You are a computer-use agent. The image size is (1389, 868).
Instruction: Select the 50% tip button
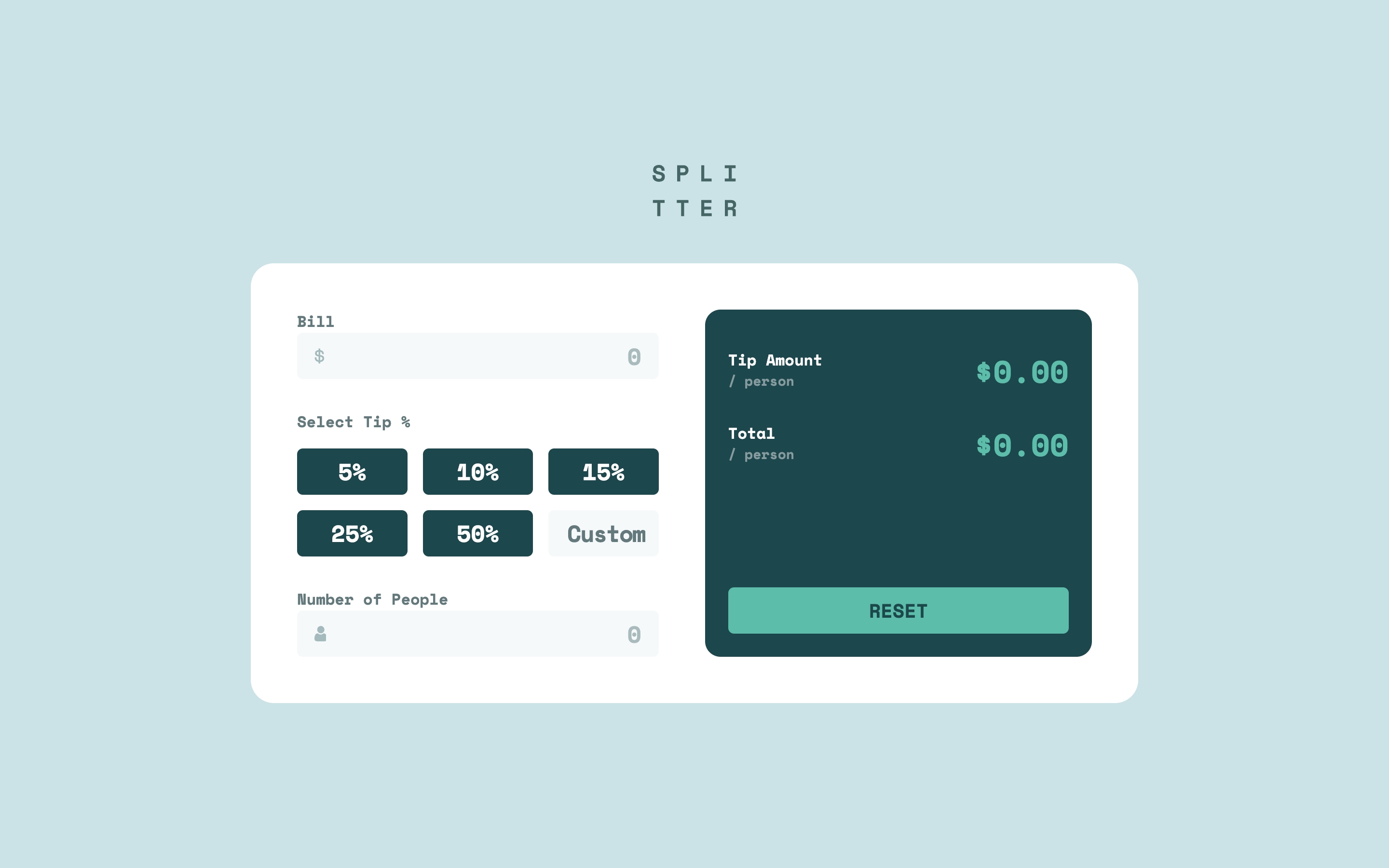point(479,533)
